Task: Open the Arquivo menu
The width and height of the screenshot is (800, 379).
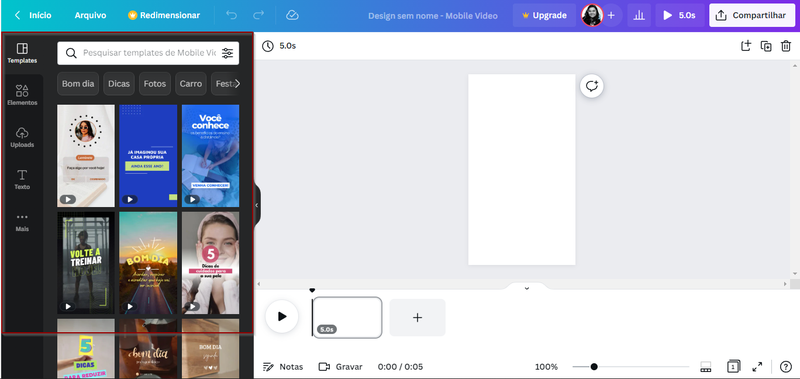Action: (x=90, y=15)
